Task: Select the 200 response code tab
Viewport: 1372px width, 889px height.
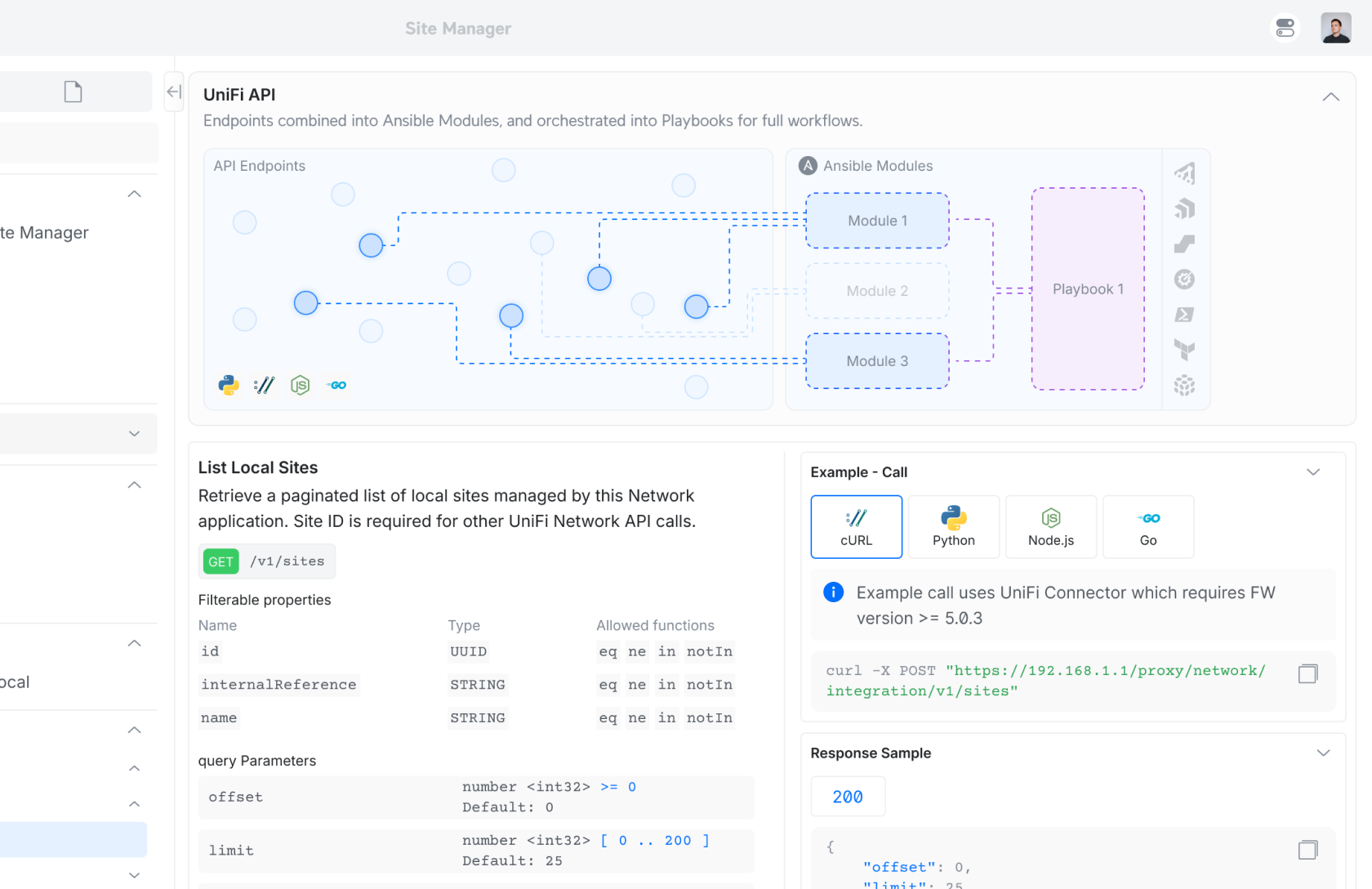Action: coord(848,797)
